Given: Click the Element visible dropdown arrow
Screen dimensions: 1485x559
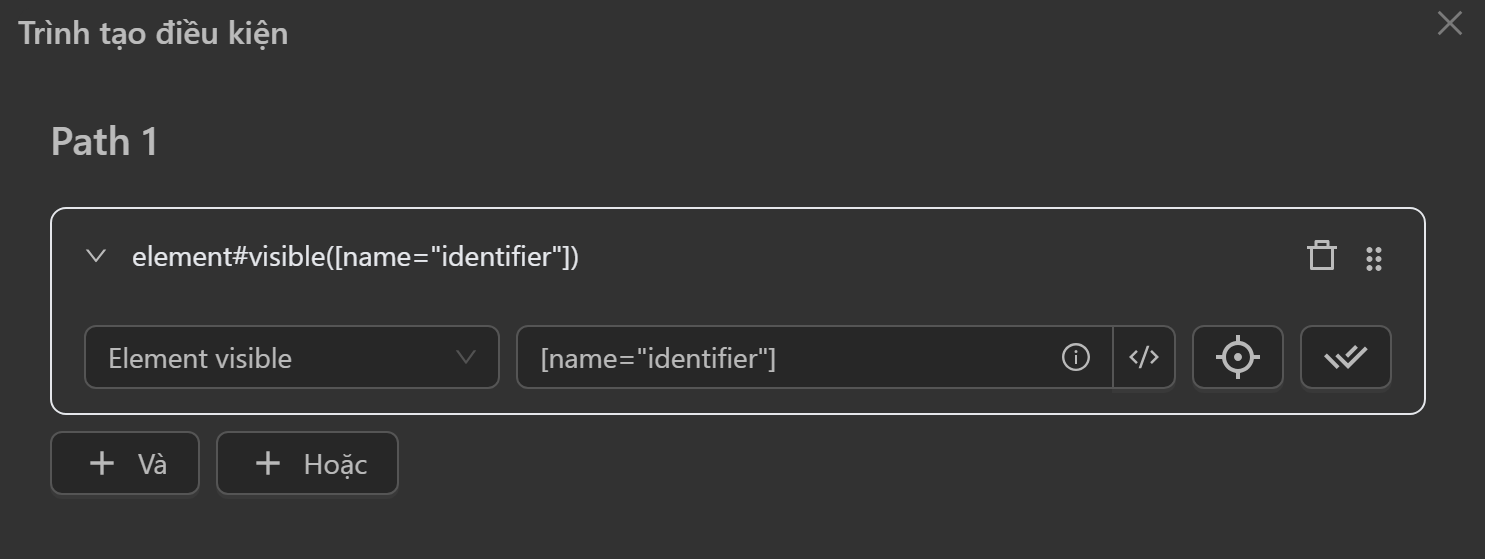Looking at the screenshot, I should pos(465,357).
